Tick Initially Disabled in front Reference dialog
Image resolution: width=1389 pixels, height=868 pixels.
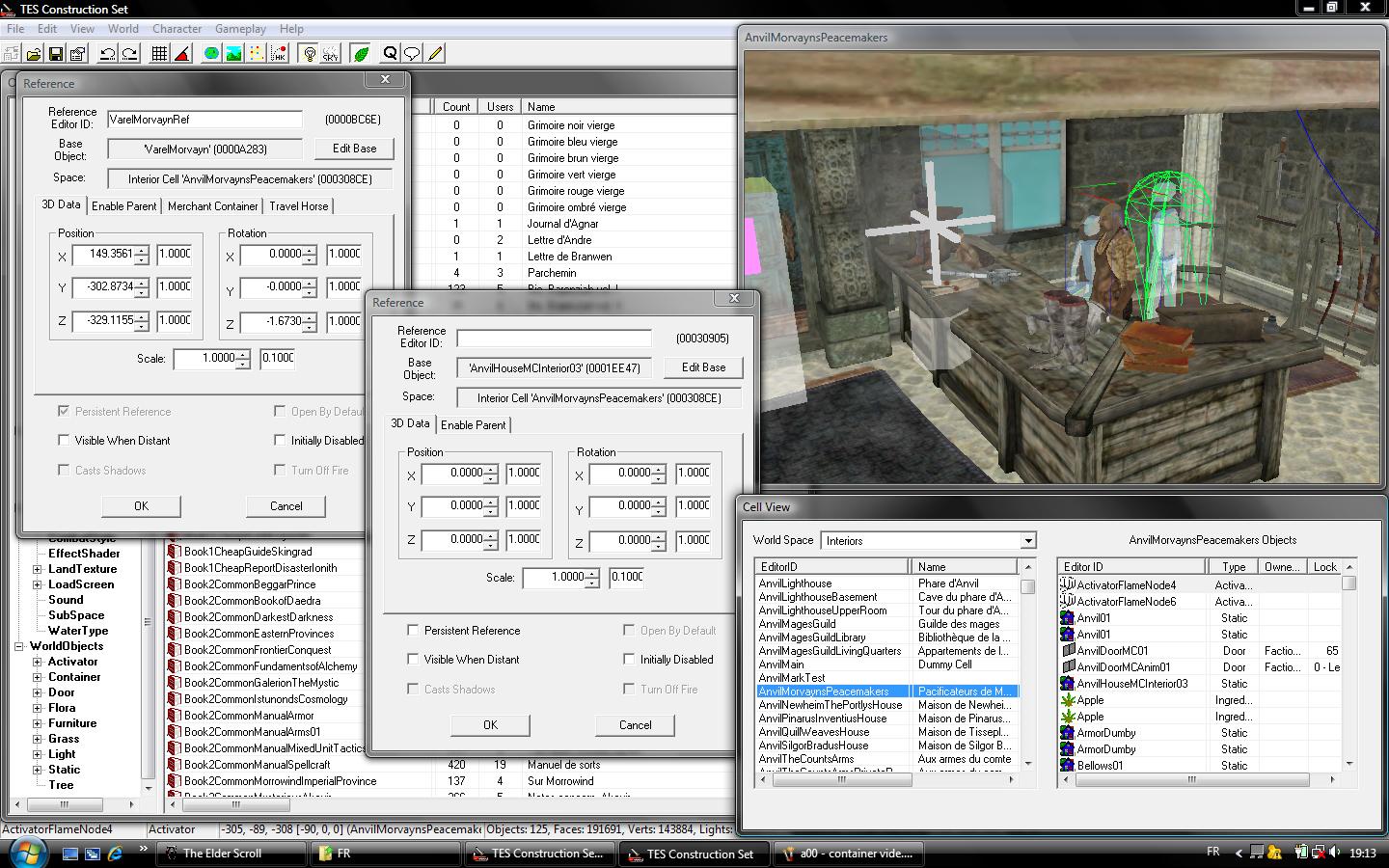tap(630, 660)
